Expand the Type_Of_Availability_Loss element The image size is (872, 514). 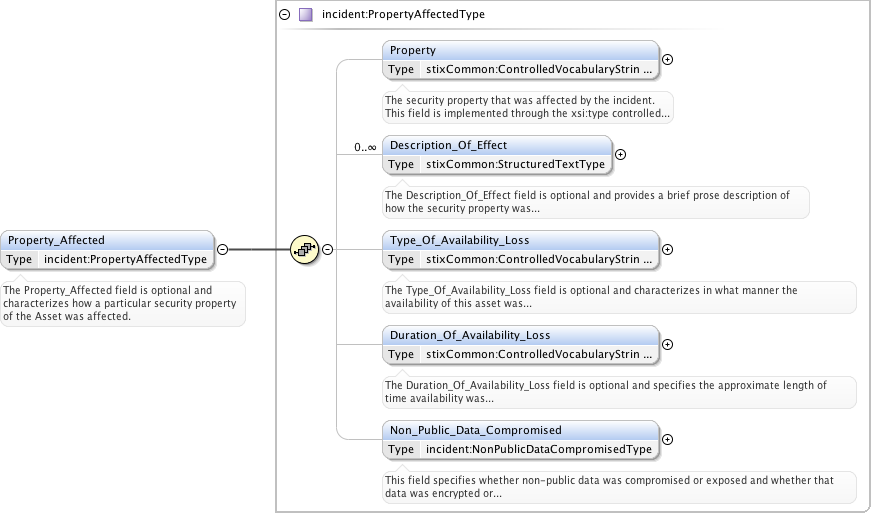coord(668,250)
